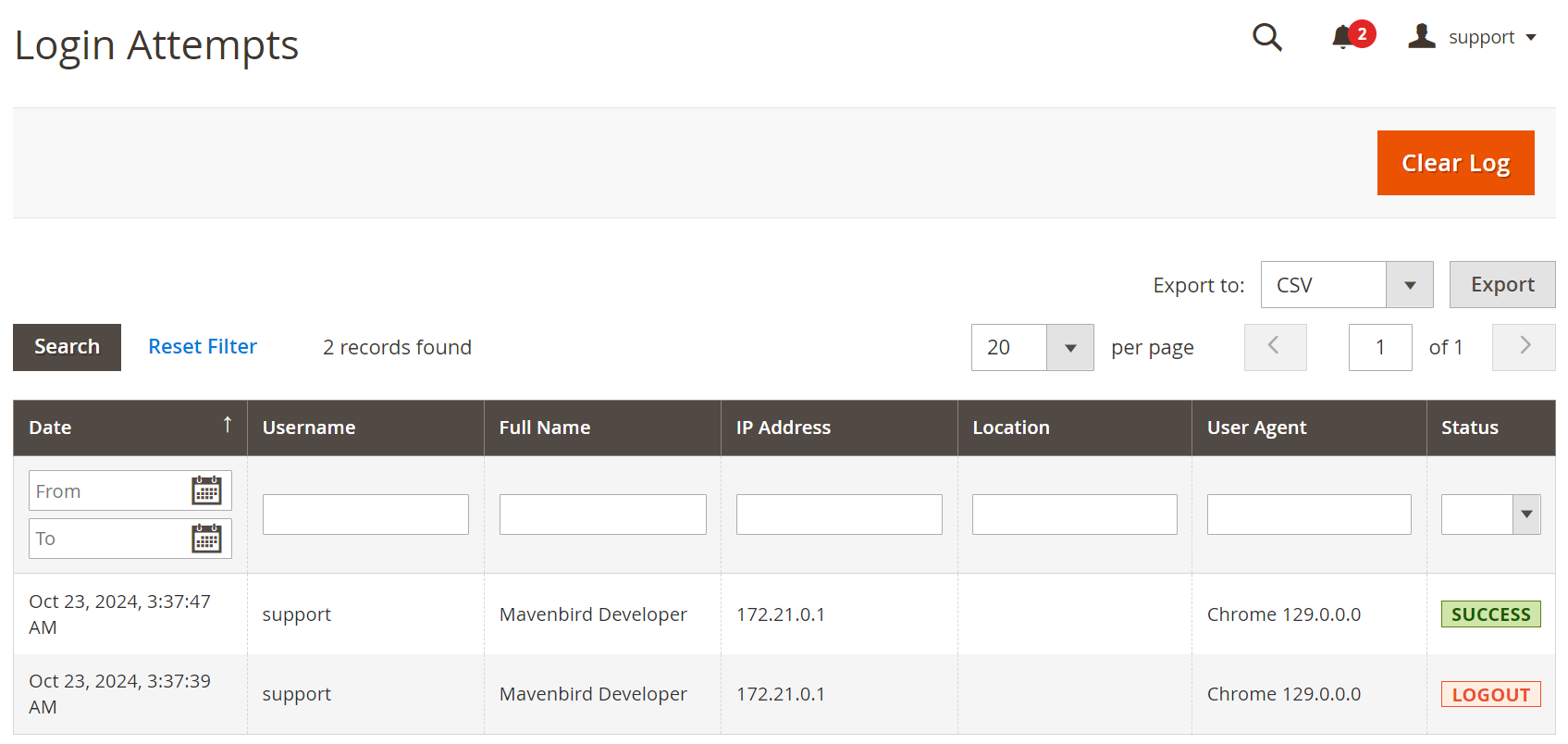The image size is (1568, 744).
Task: Focus the current page number field
Action: point(1380,347)
